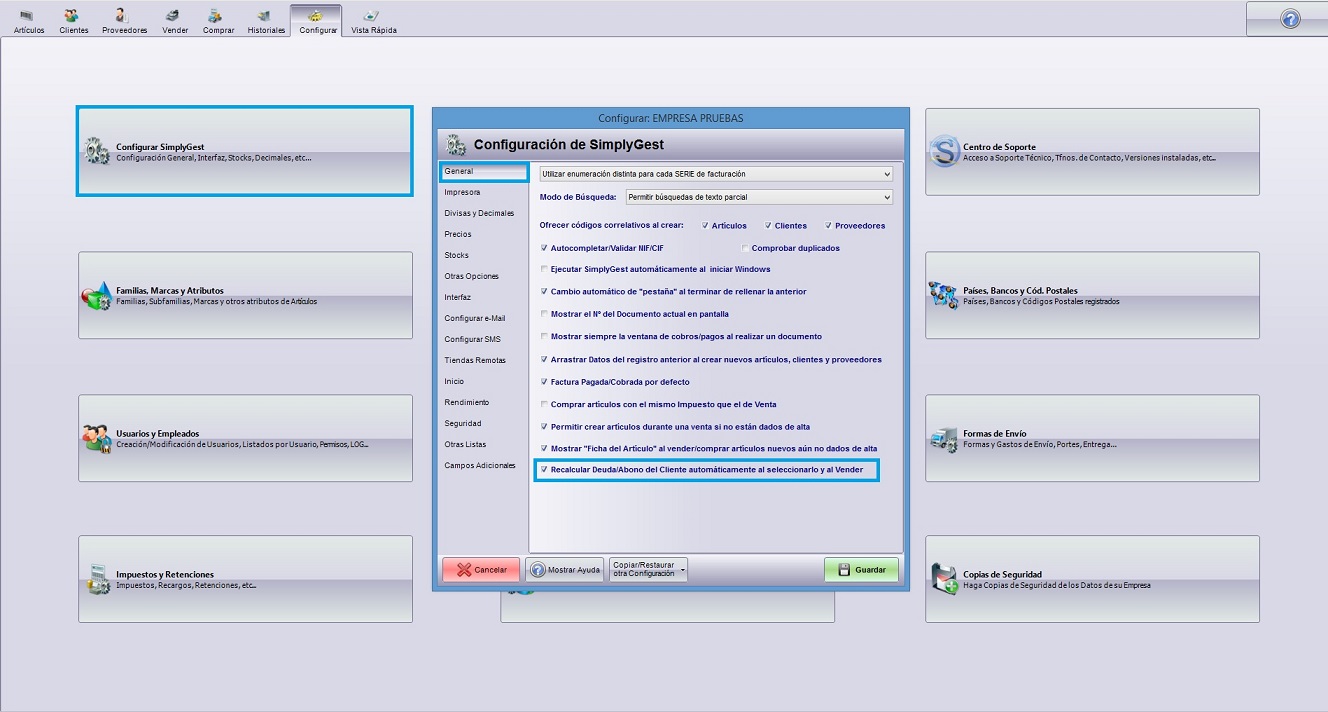Open the Vender cash register tab
The width and height of the screenshot is (1328, 712).
pyautogui.click(x=175, y=20)
